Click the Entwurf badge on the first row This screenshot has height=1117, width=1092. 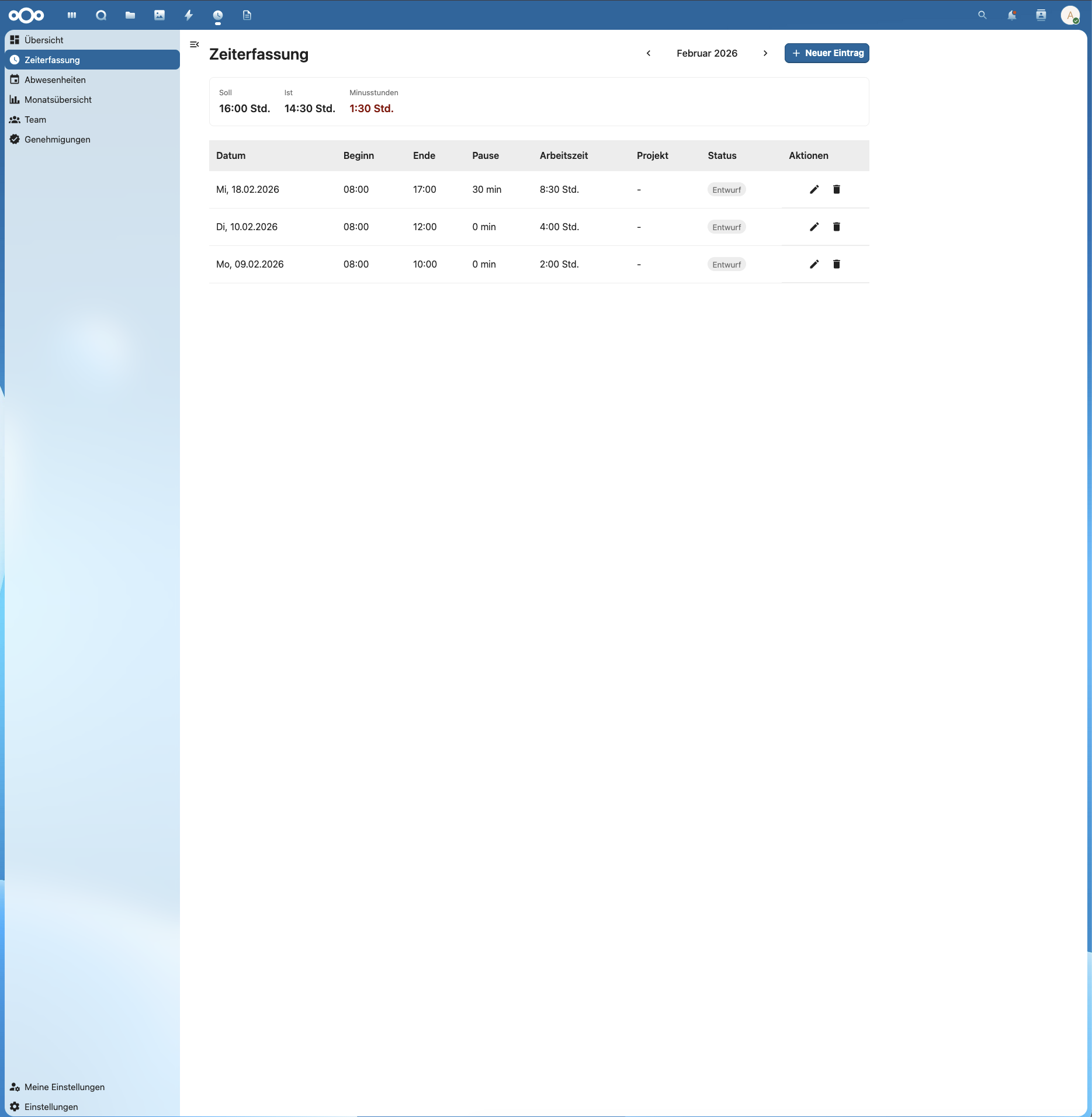click(x=726, y=189)
